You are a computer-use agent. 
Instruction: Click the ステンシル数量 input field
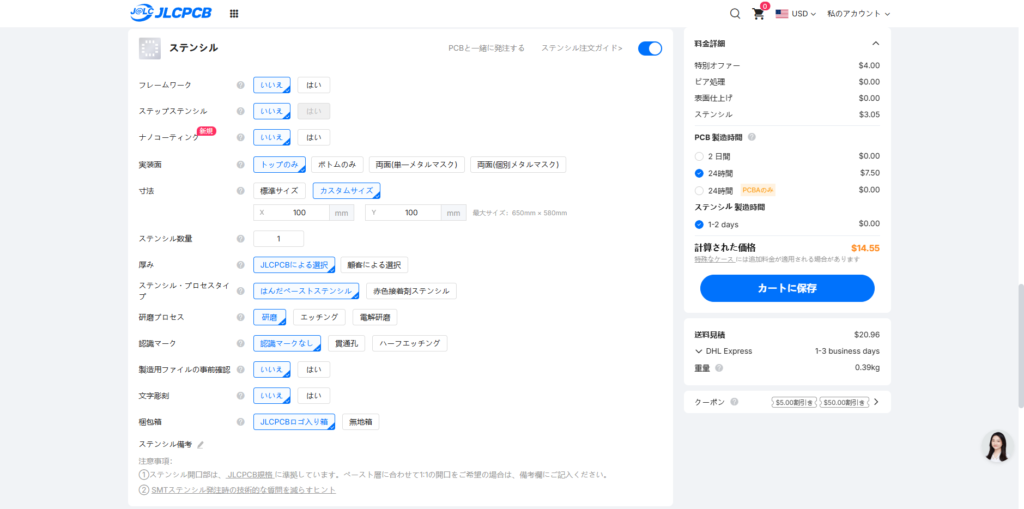(x=278, y=238)
